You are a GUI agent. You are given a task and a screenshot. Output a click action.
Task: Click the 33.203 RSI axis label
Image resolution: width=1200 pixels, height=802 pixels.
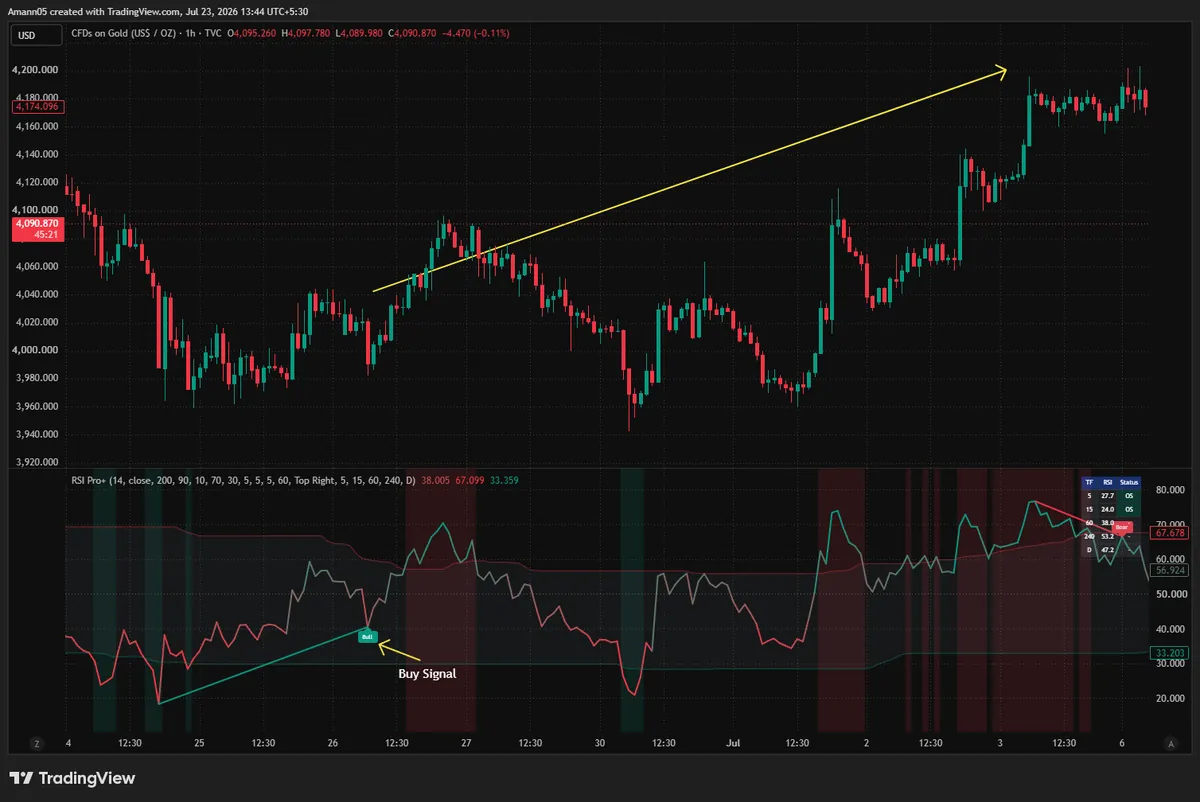(1169, 652)
